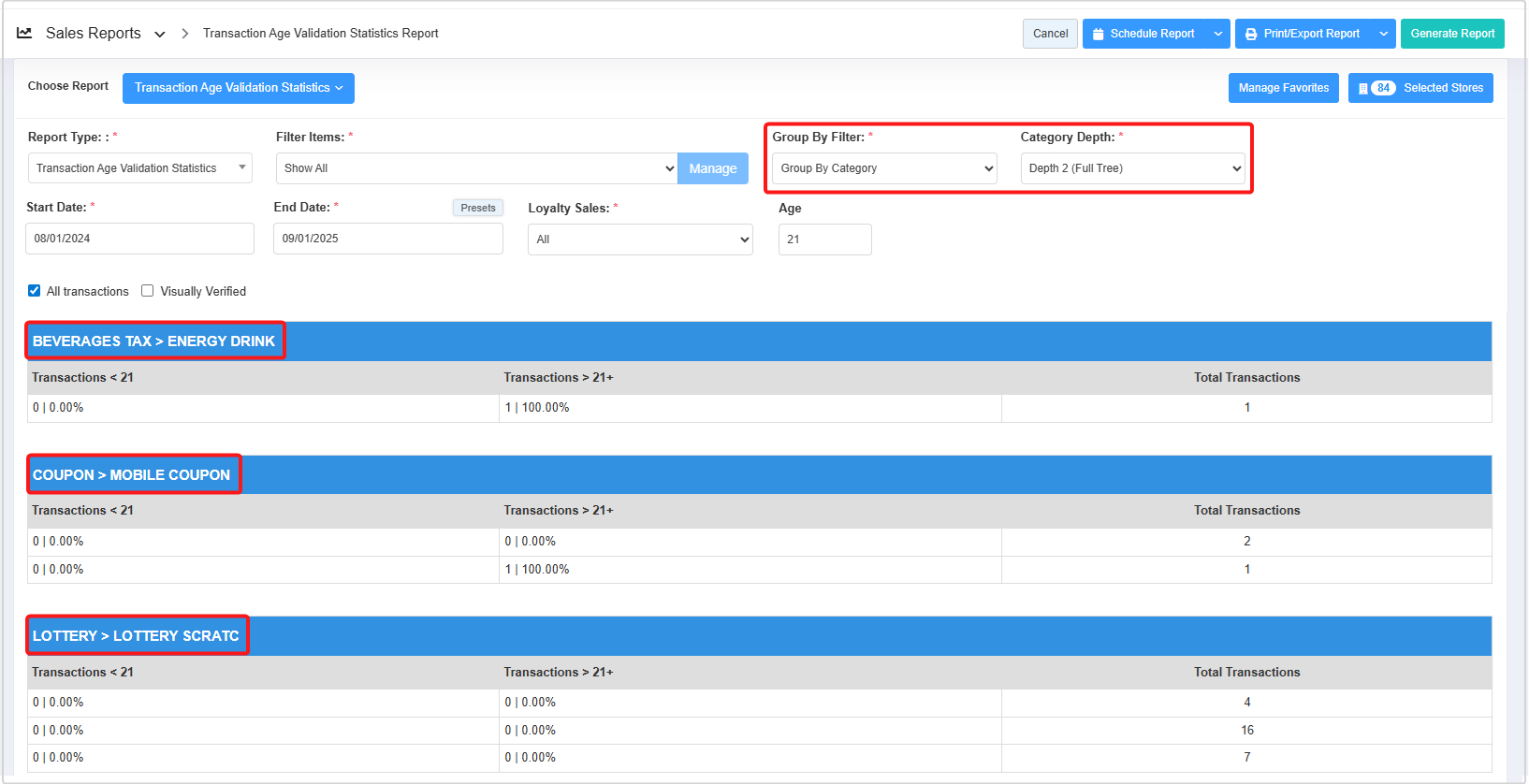Click the printer icon on Print/Export Report
The image size is (1529, 784).
(1251, 34)
